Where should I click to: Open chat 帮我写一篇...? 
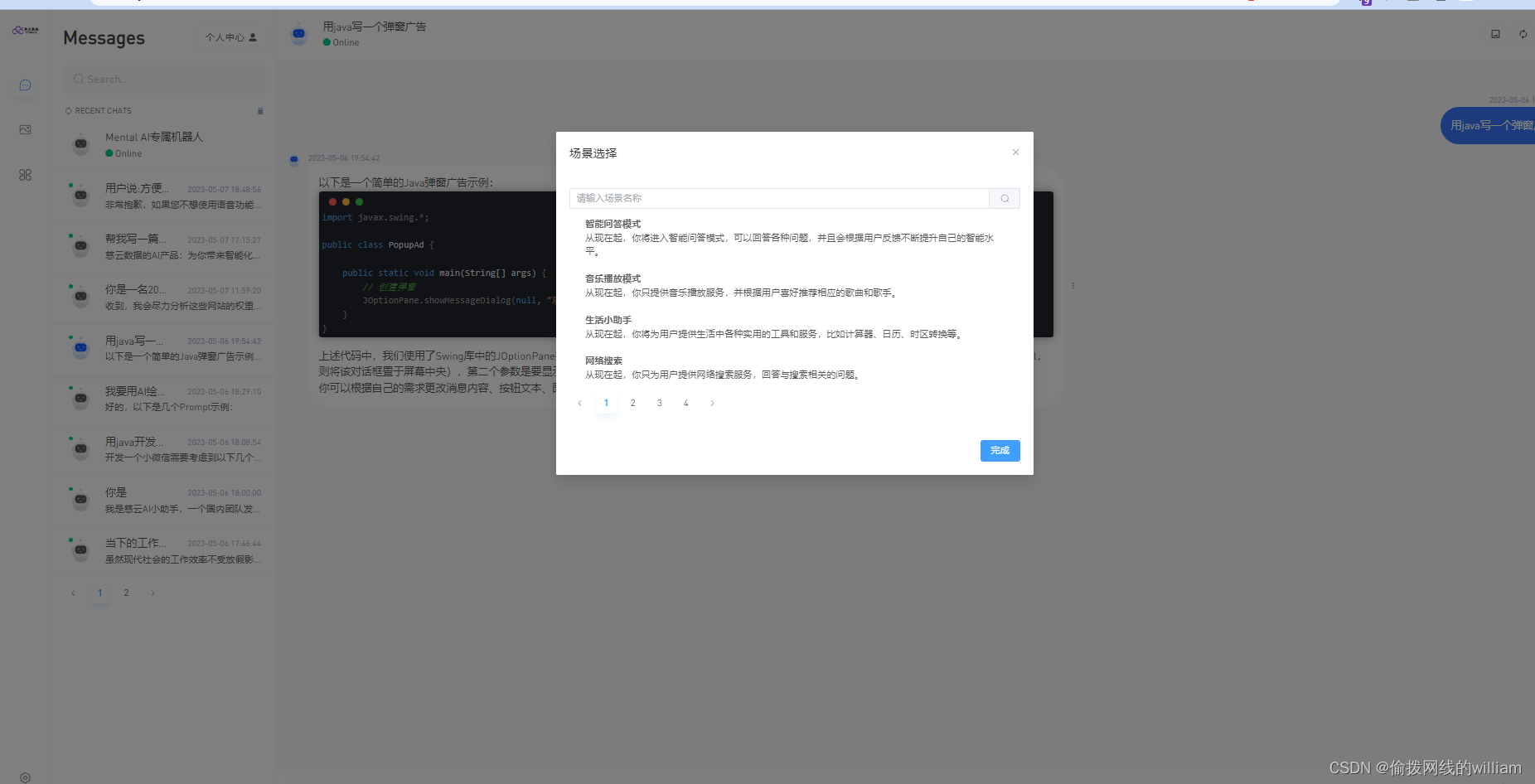(165, 246)
